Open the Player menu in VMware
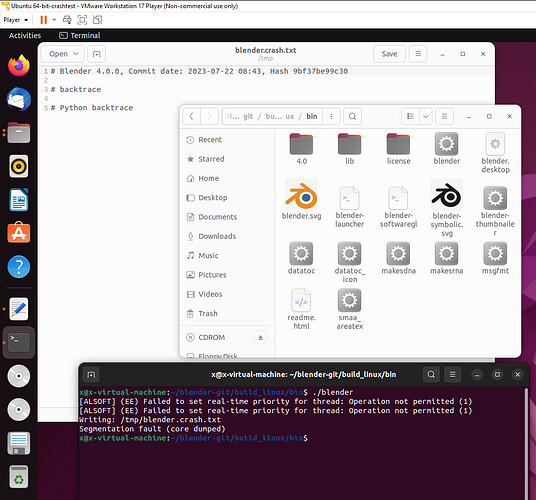 (x=16, y=20)
